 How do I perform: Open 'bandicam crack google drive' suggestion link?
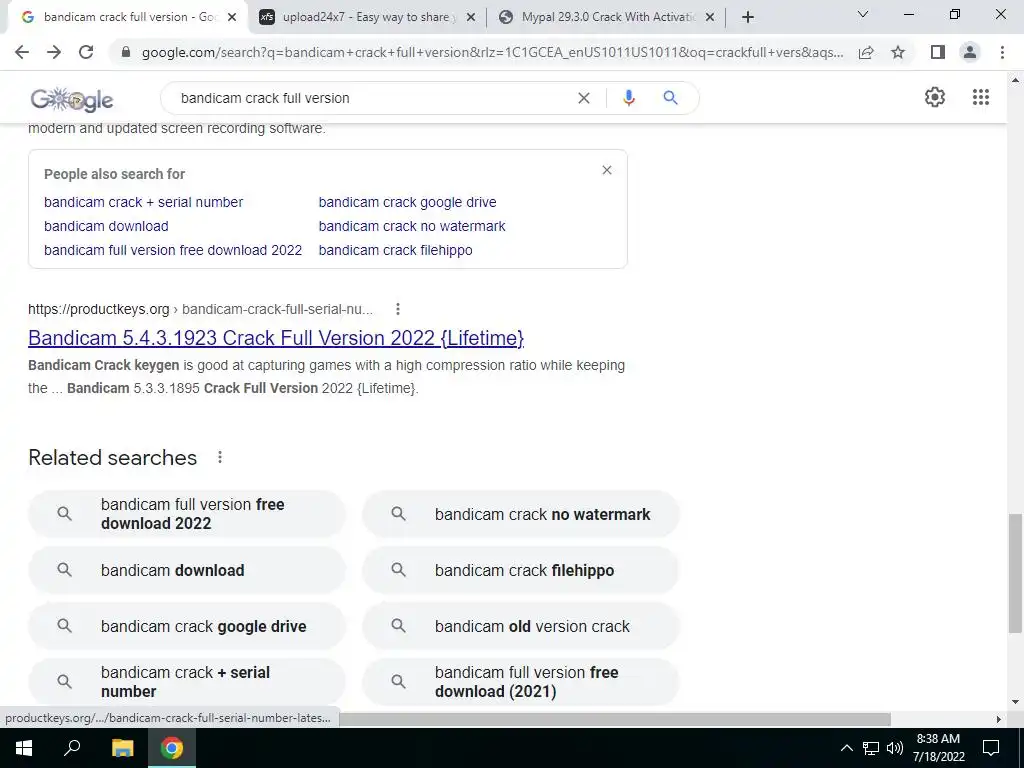coord(408,202)
